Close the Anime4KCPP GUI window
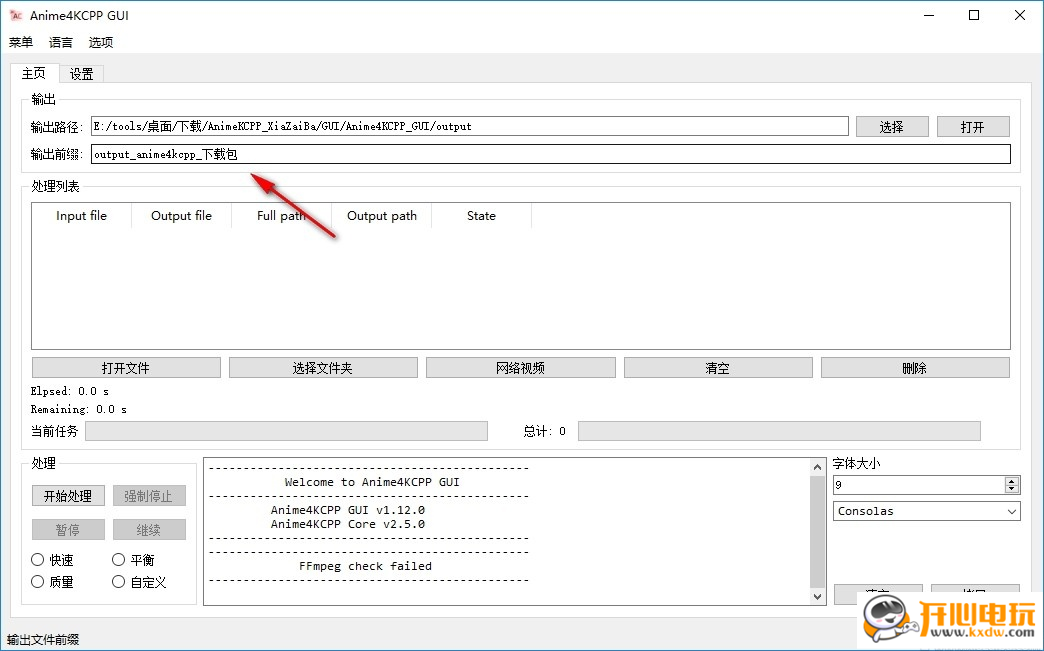Viewport: 1044px width, 651px height. (x=1019, y=15)
